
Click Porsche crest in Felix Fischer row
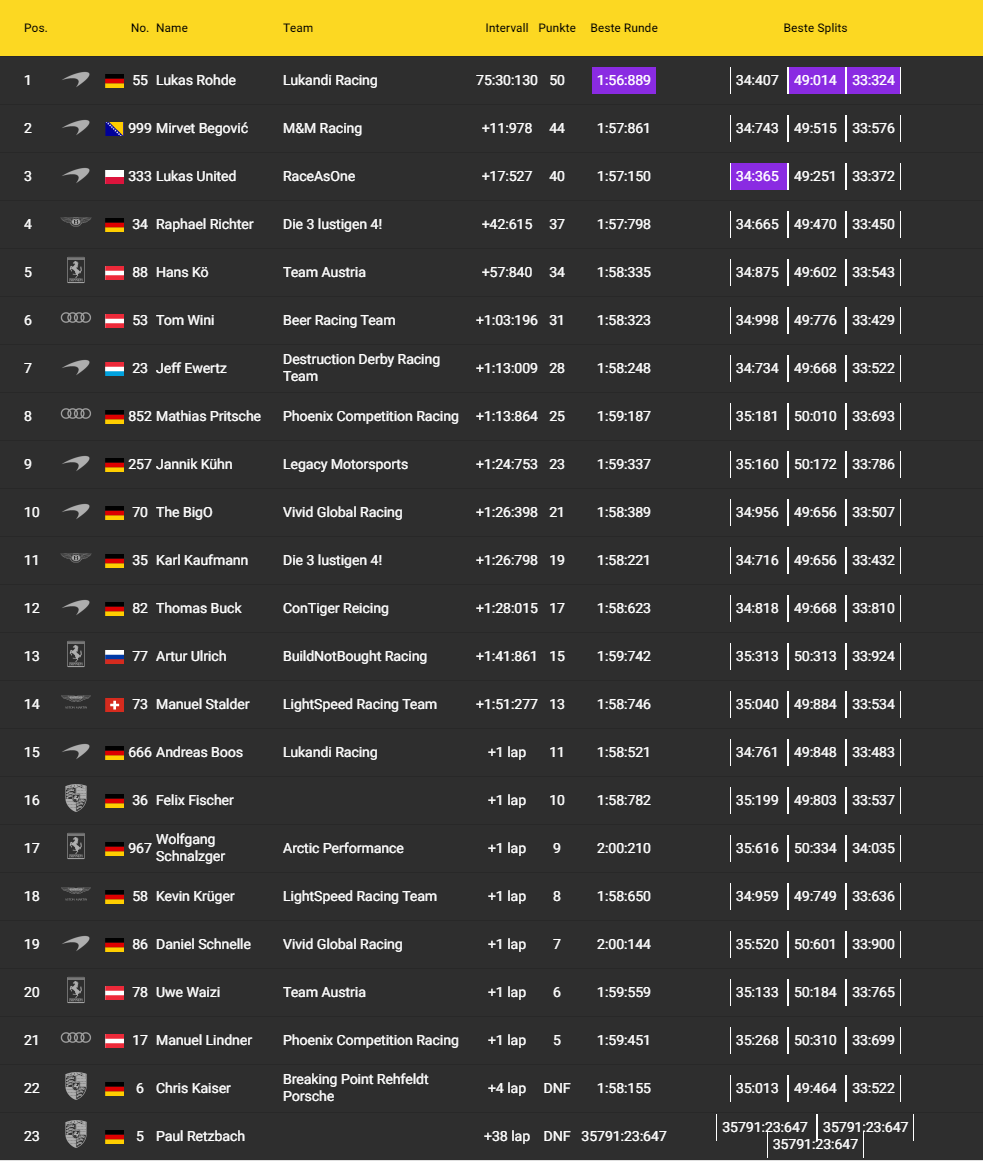coord(76,799)
